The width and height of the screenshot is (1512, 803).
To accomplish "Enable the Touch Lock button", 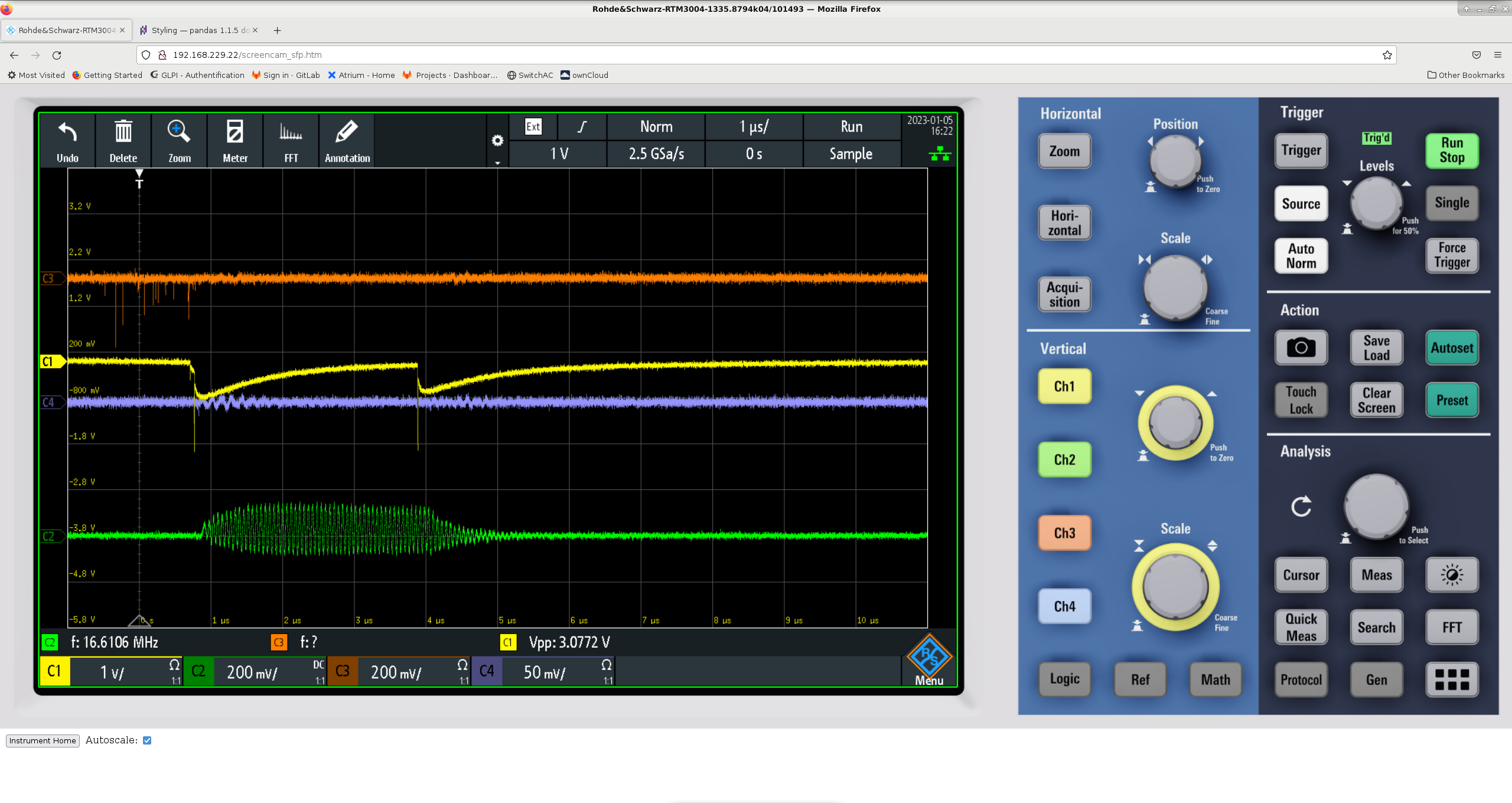I will (x=1301, y=400).
